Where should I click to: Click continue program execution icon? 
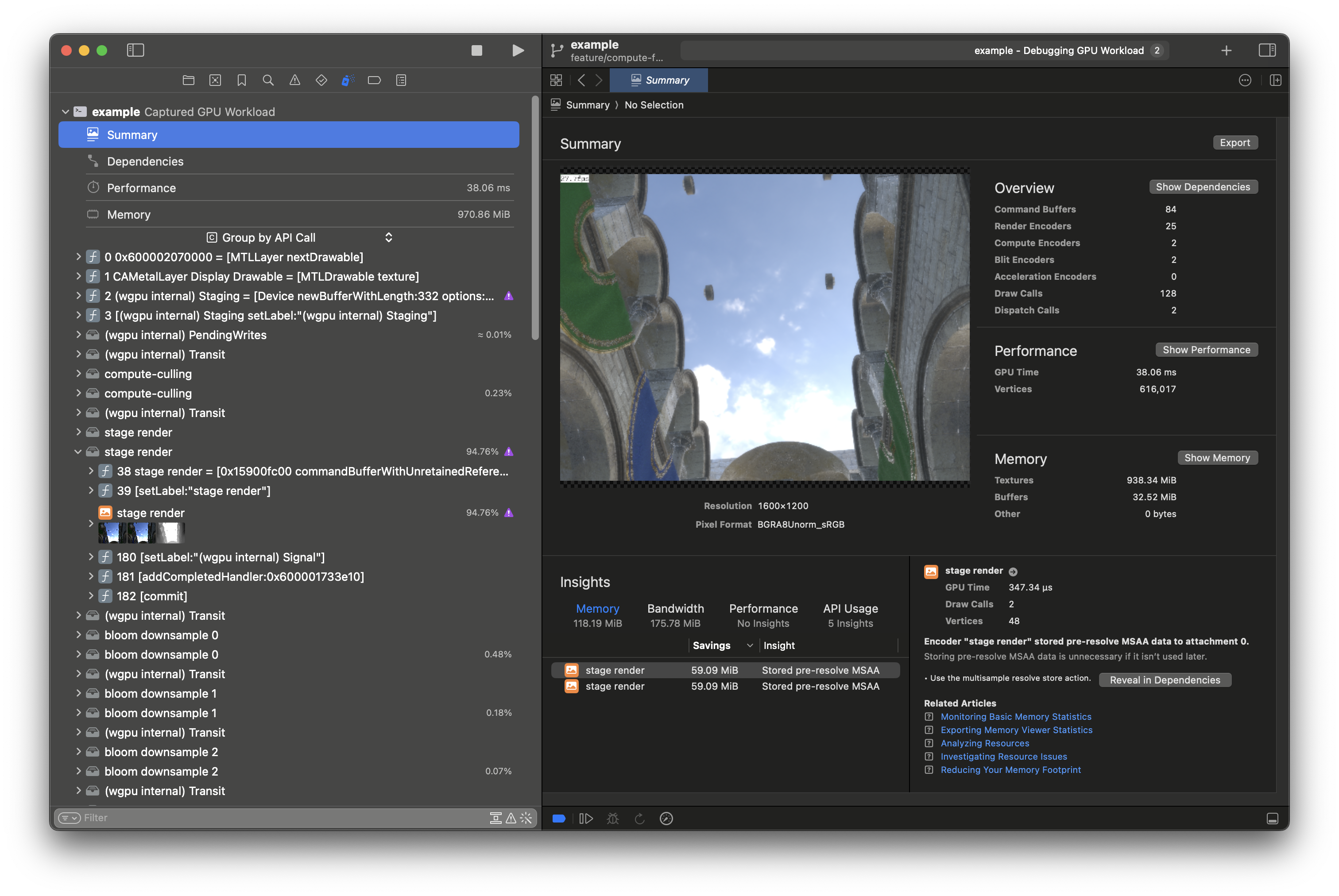[x=586, y=818]
